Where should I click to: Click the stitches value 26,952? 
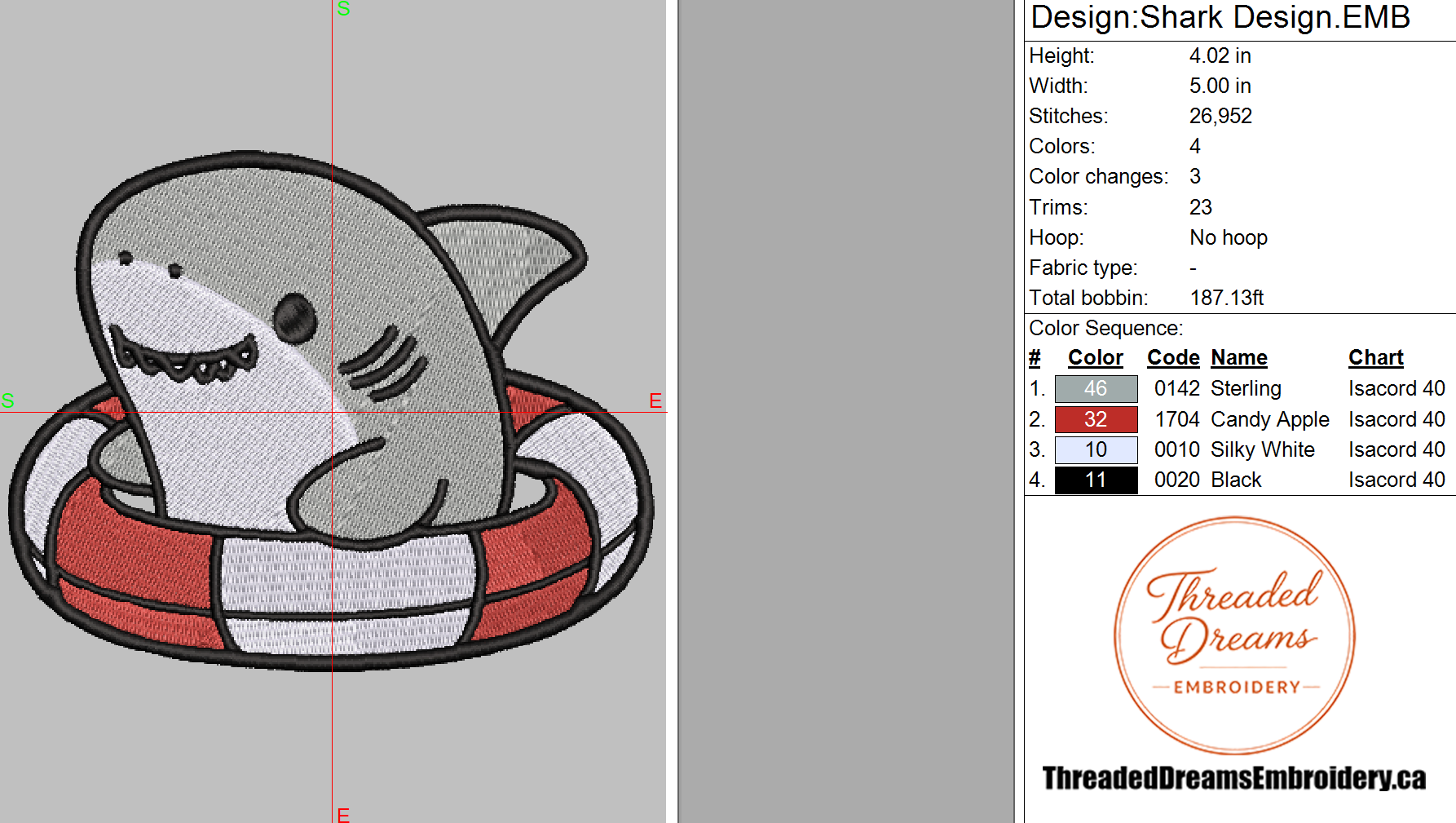click(x=1220, y=116)
